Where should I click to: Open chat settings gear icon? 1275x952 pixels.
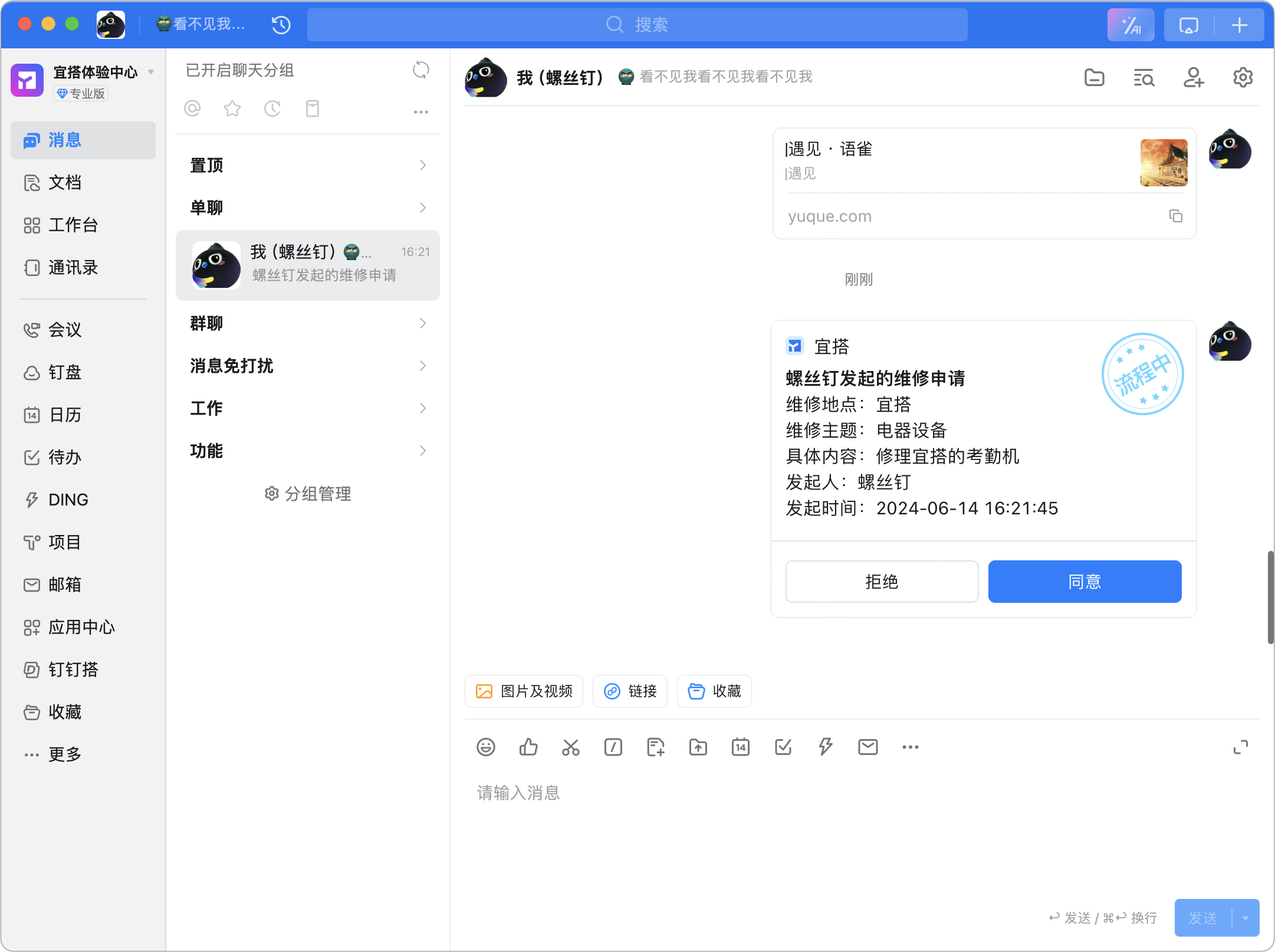pos(1243,77)
